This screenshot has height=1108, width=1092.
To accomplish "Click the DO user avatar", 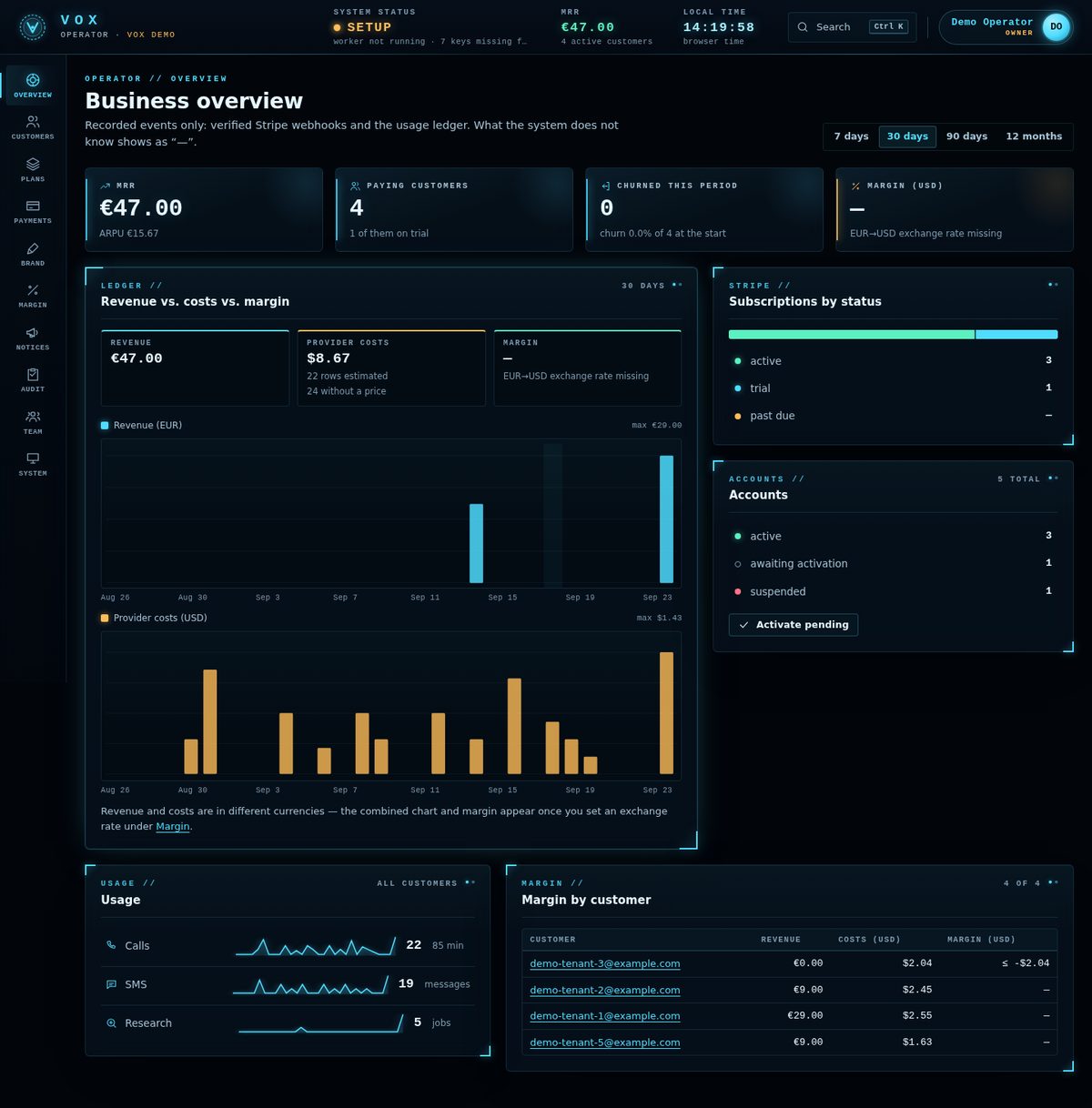I will (1056, 27).
